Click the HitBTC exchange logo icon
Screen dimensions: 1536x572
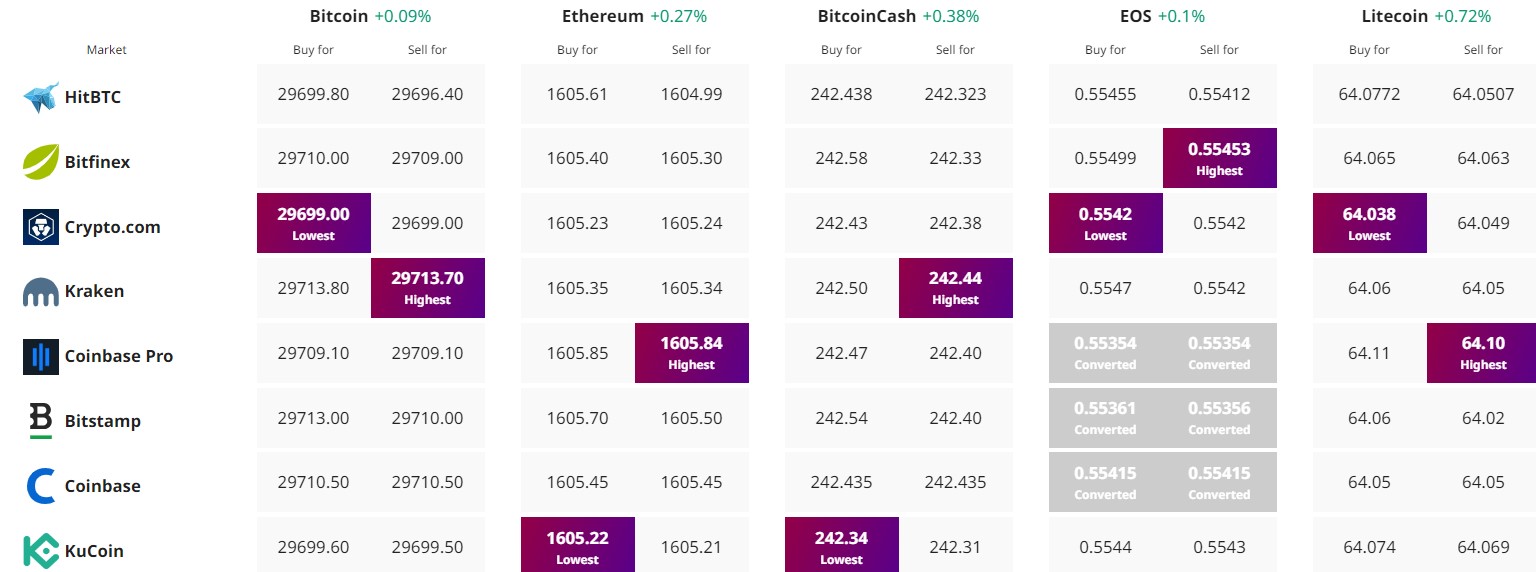coord(41,97)
